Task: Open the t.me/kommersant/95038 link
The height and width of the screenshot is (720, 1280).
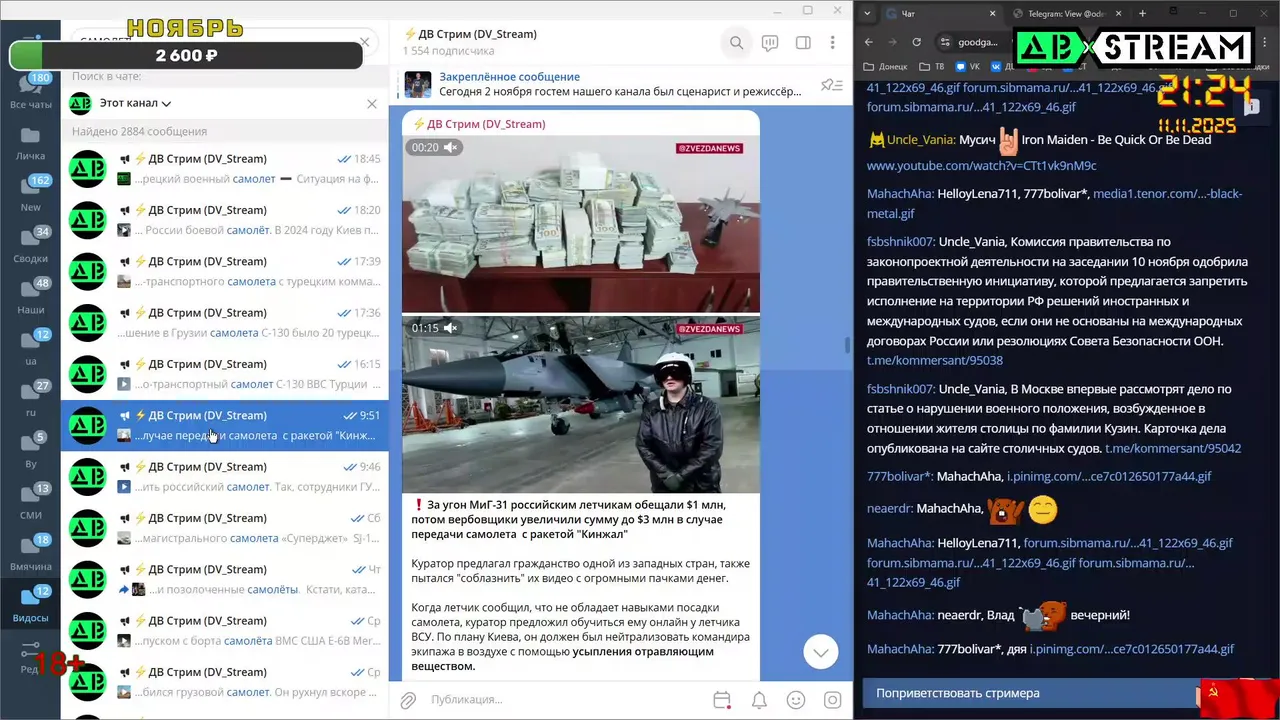Action: click(934, 360)
